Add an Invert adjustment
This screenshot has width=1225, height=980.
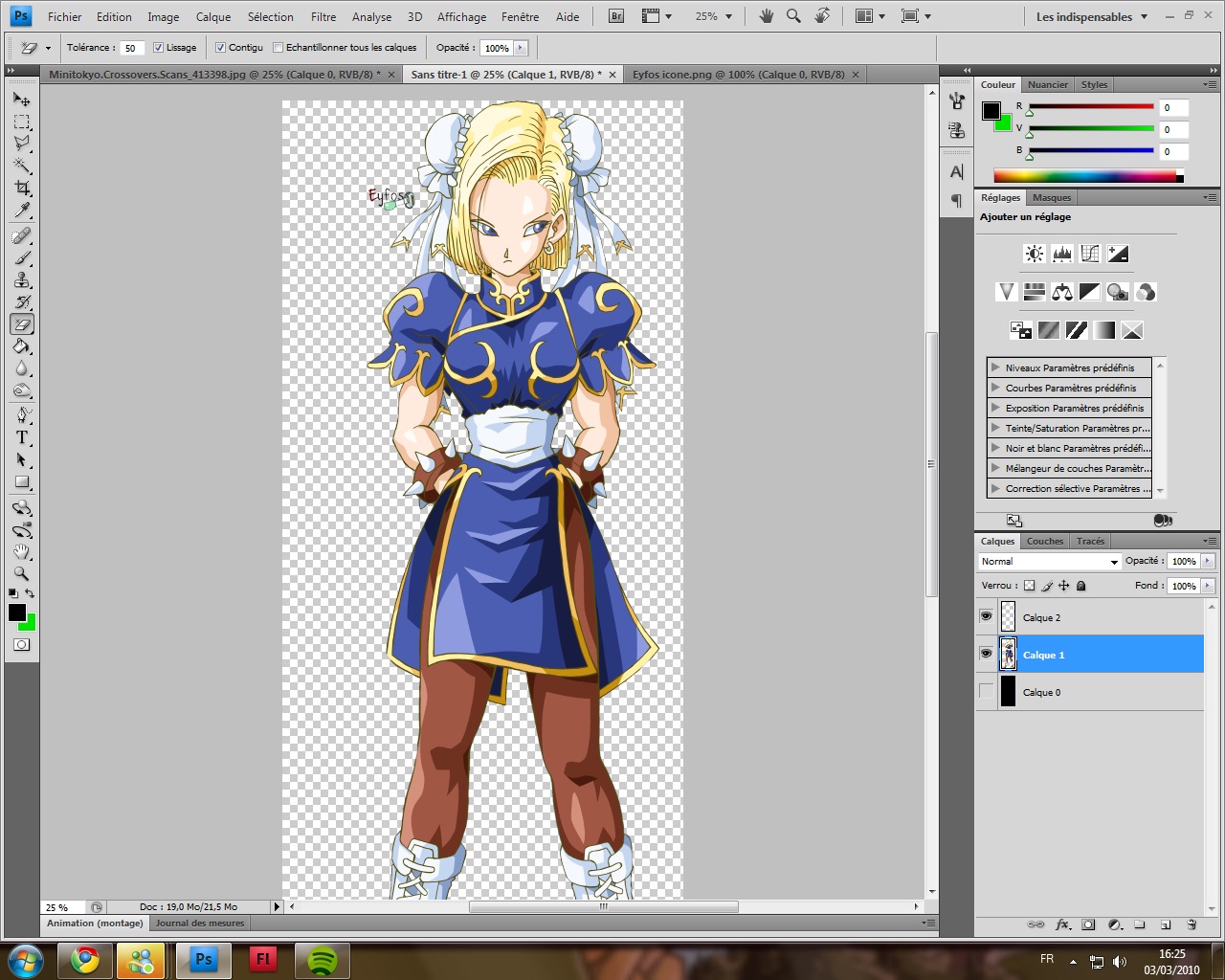pos(1021,330)
